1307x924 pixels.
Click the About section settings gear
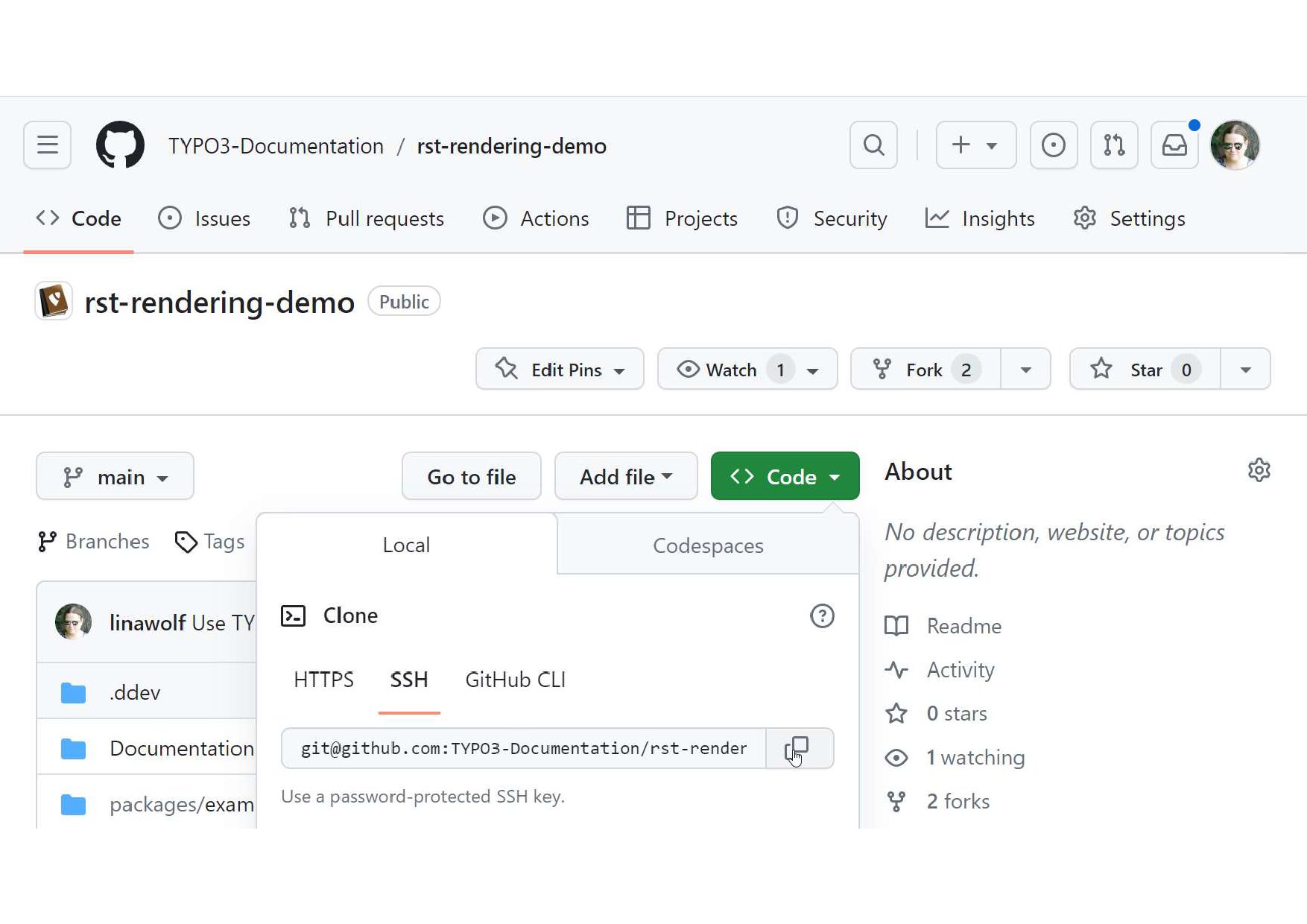[x=1259, y=470]
